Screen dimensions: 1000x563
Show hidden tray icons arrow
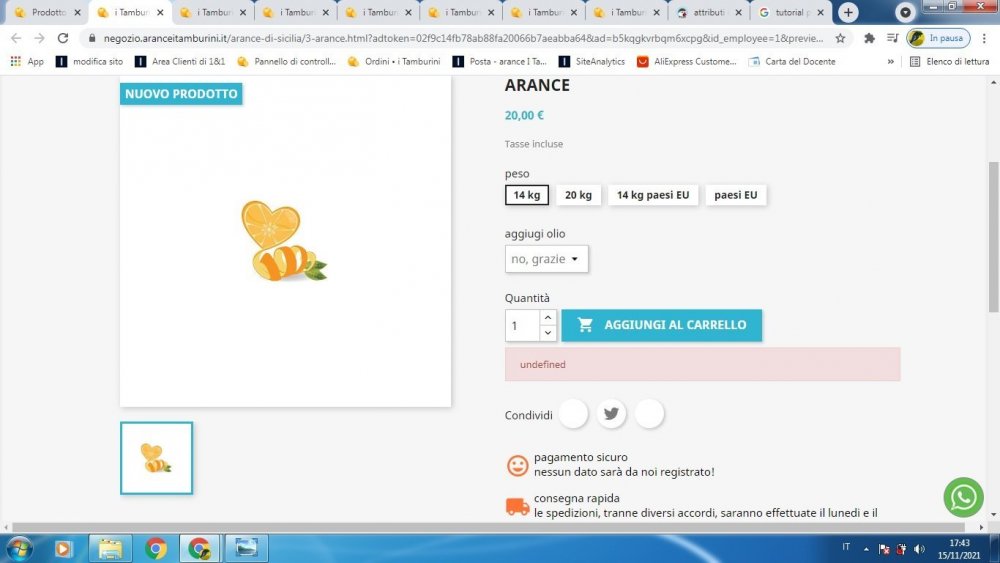[x=866, y=549]
